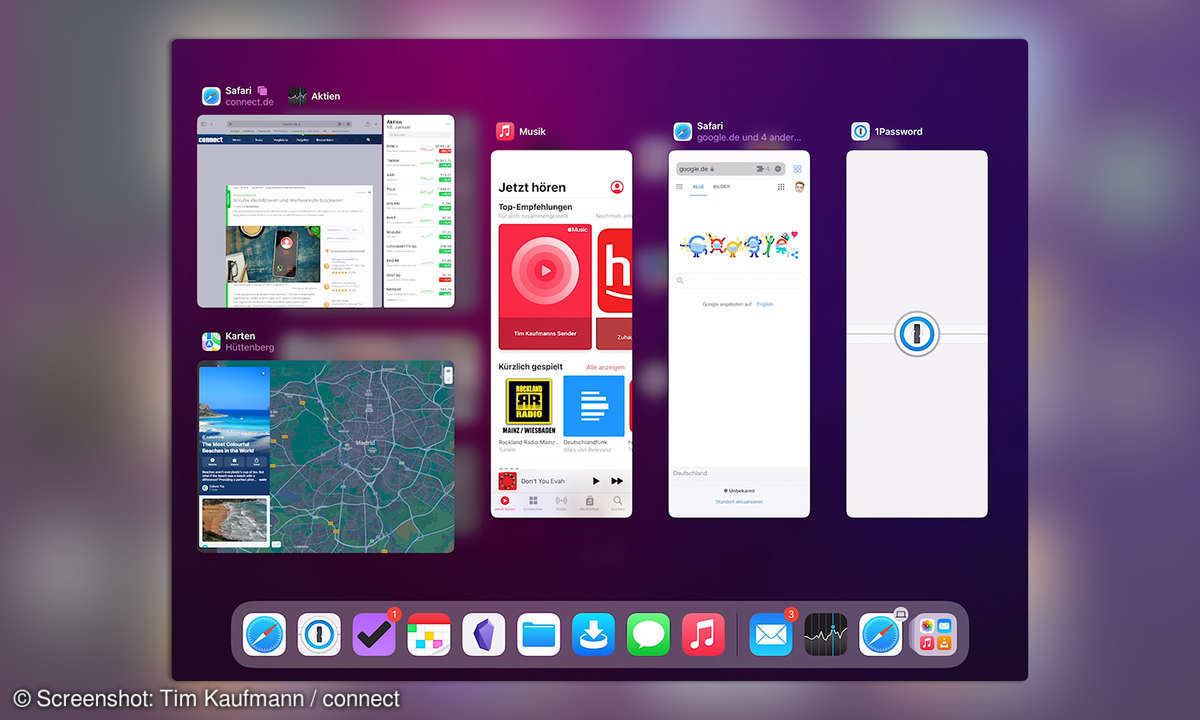Tap the Google account avatar
This screenshot has height=720, width=1200.
(x=800, y=187)
